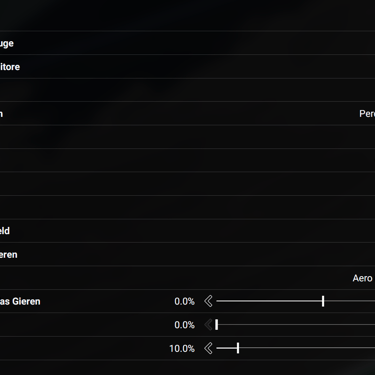
Task: Click the "as Gieren" setting label
Action: click(20, 302)
